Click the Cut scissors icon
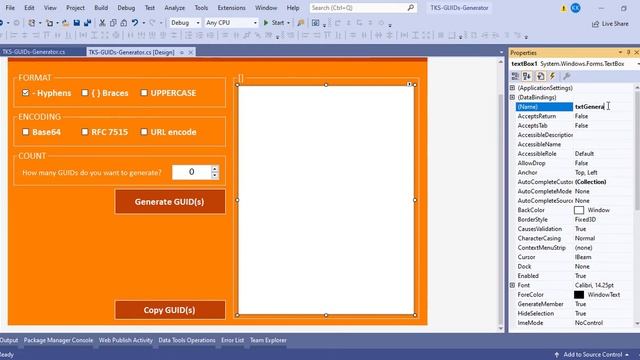The width and height of the screenshot is (640, 360). click(x=102, y=23)
